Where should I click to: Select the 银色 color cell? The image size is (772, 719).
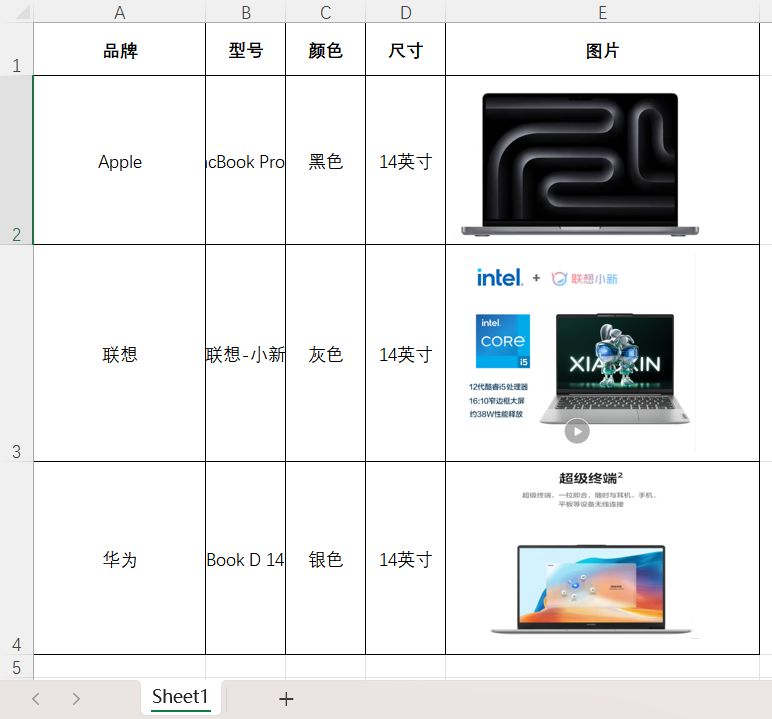click(325, 558)
